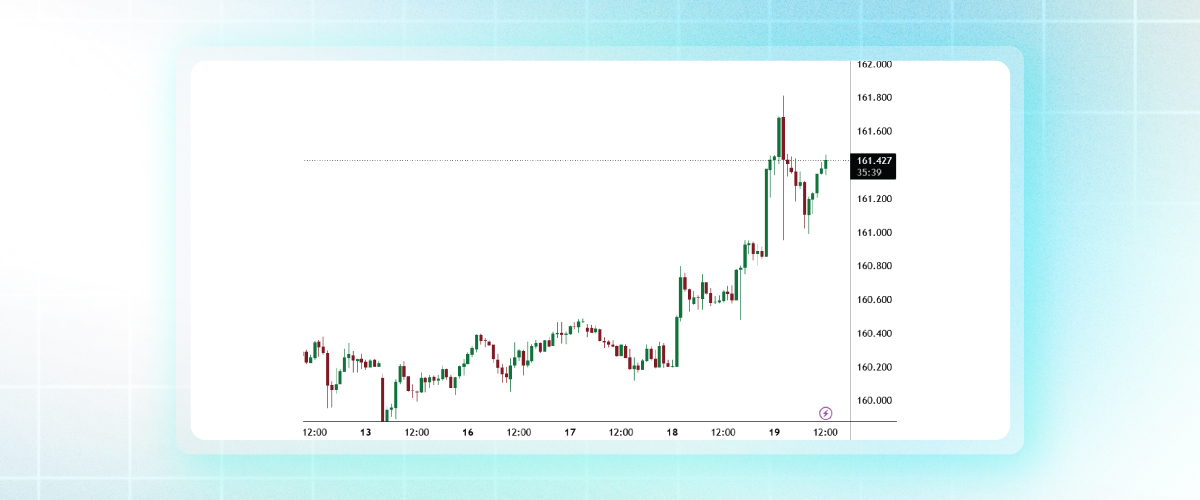Click the 161.800 price axis label
This screenshot has height=500, width=1200.
[875, 98]
